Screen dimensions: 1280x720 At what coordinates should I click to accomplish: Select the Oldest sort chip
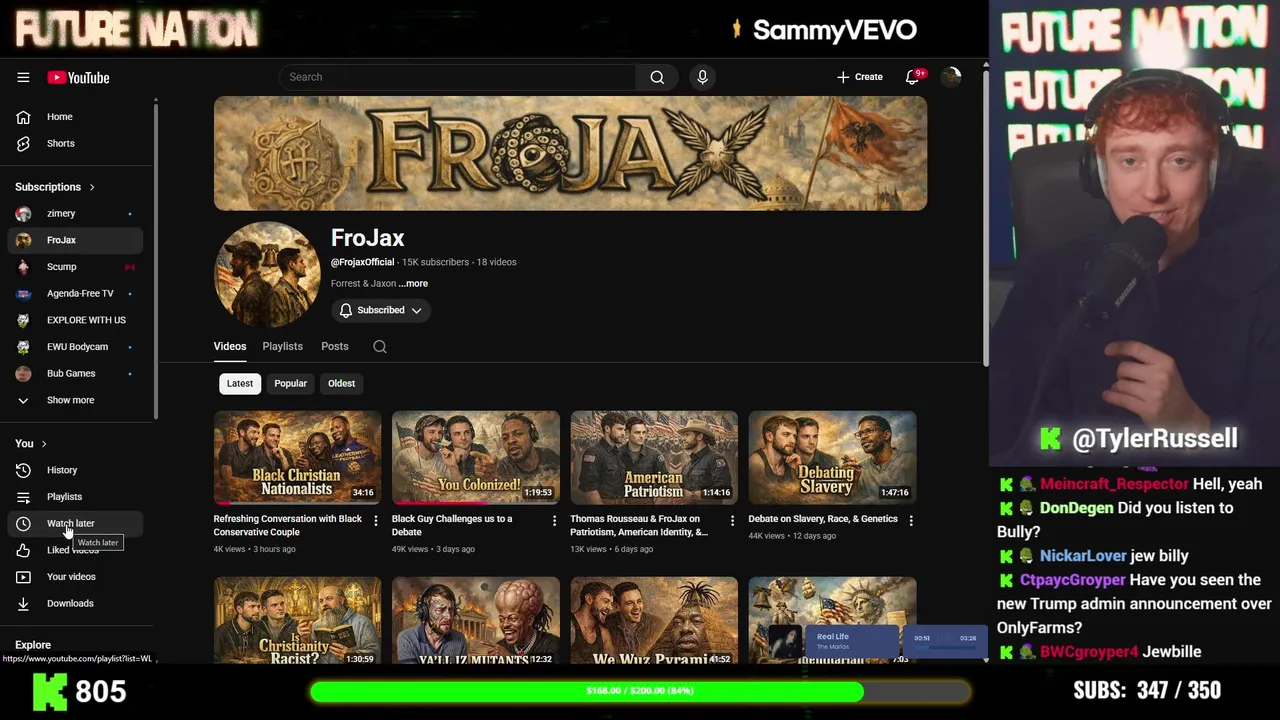[341, 383]
